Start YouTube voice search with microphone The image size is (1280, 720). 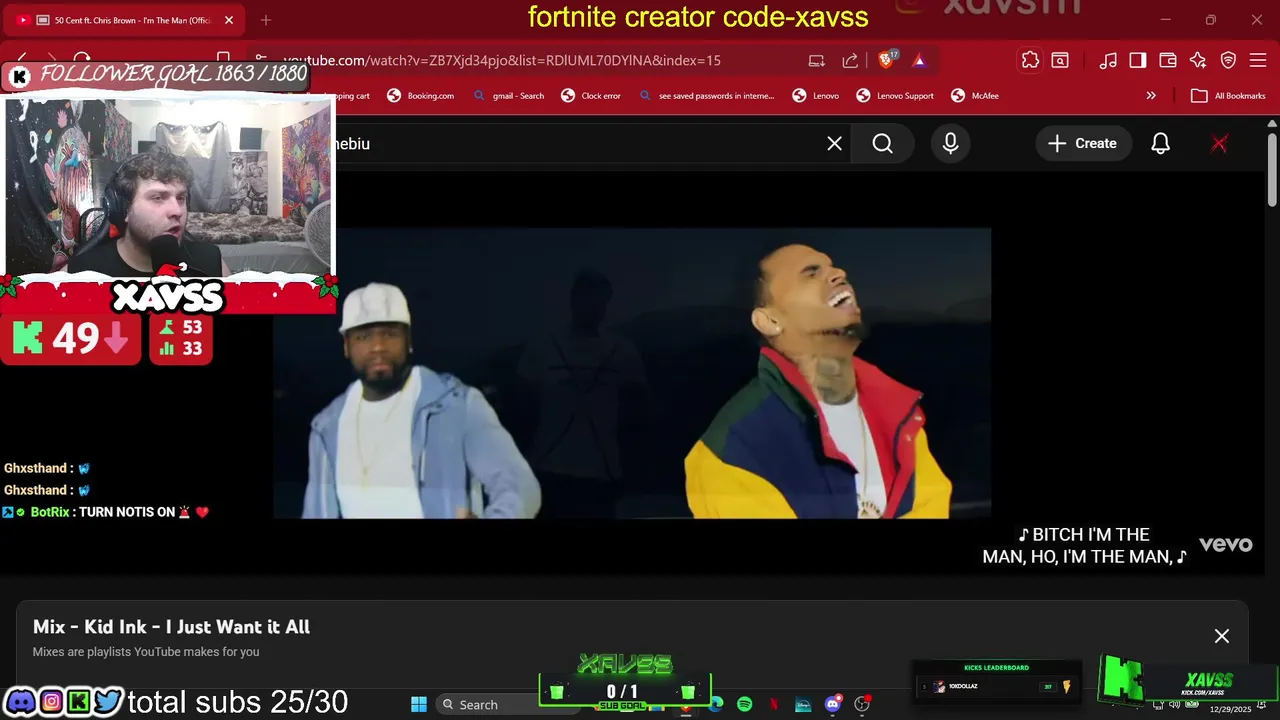click(950, 144)
